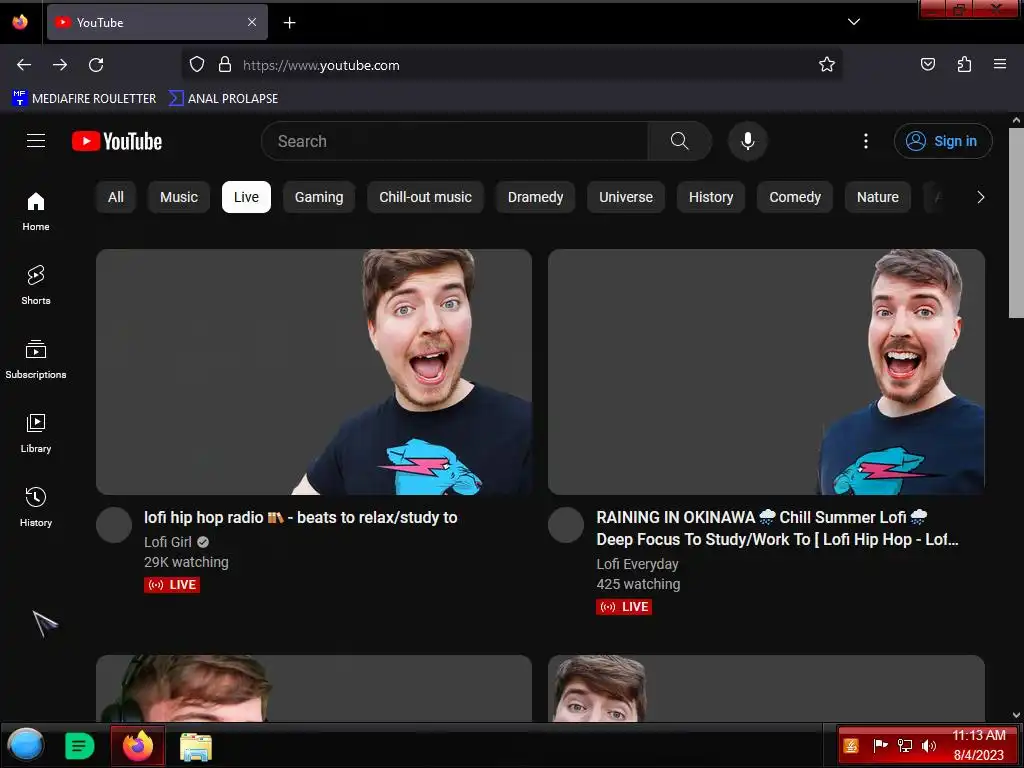
Task: Click Action Center flag tray icon
Action: click(881, 745)
